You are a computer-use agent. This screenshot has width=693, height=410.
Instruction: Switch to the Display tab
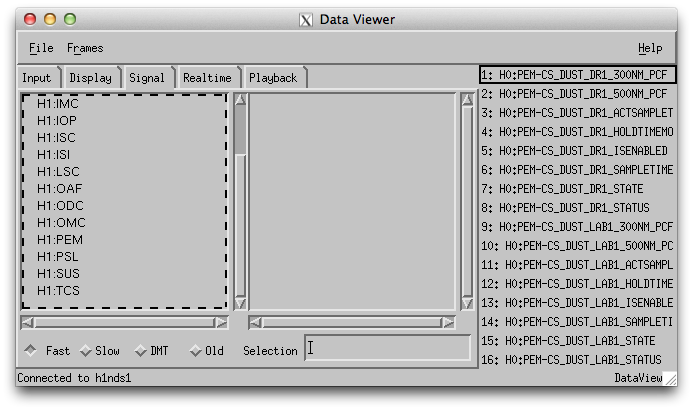pos(91,78)
